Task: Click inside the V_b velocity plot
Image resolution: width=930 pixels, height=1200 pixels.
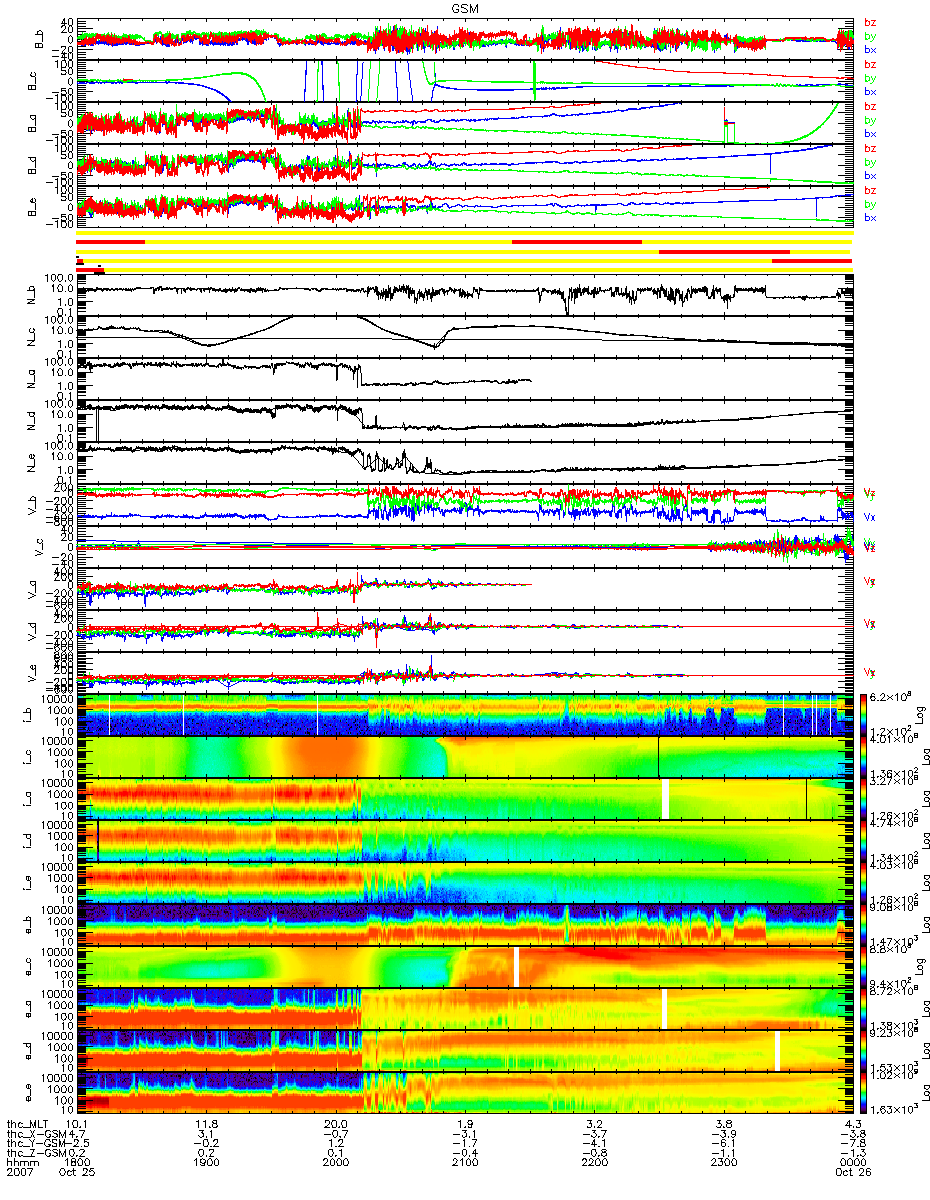Action: coord(464,505)
